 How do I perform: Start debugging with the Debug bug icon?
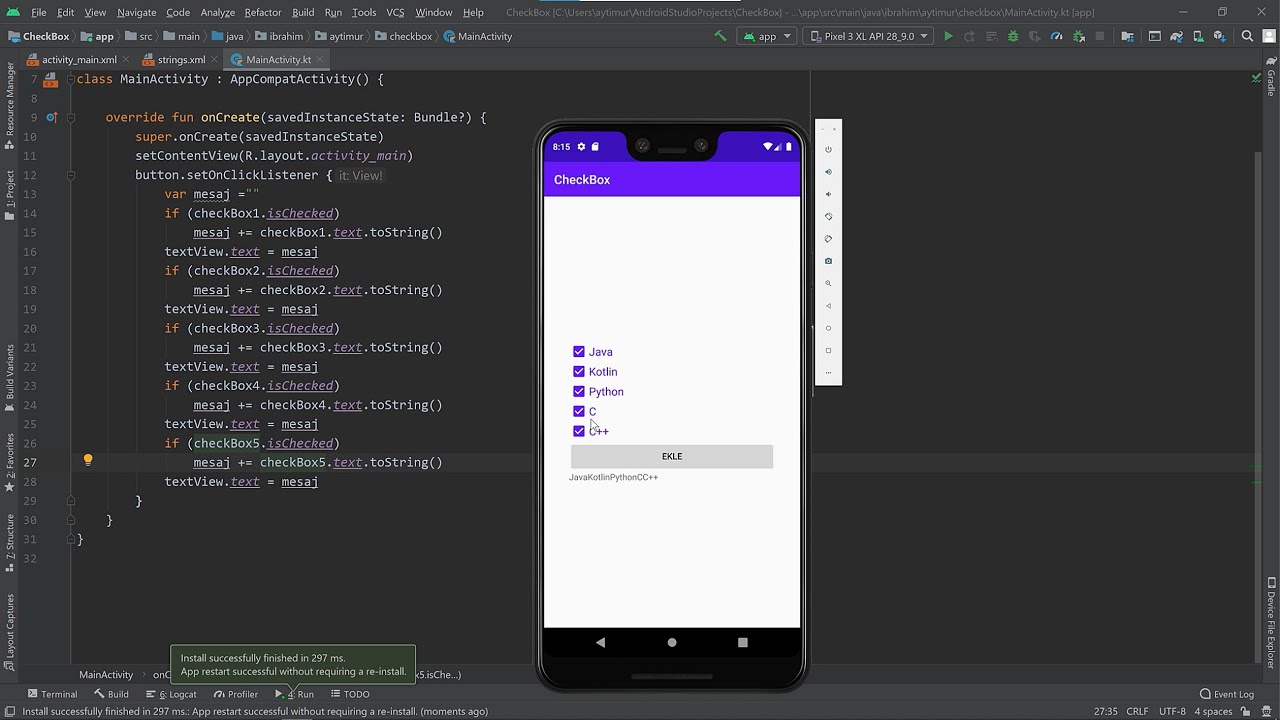click(1013, 36)
